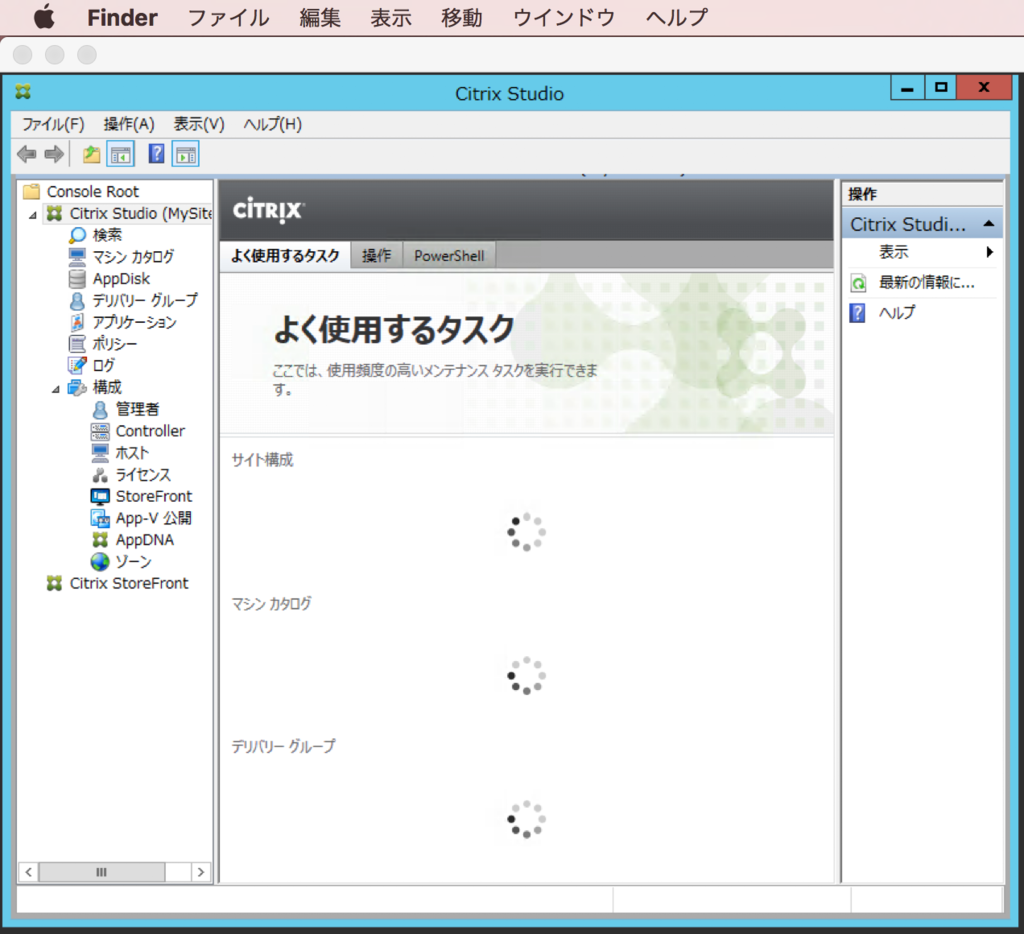Click the マシン カタログ section heading in main pane
The height and width of the screenshot is (934, 1024).
coord(271,604)
